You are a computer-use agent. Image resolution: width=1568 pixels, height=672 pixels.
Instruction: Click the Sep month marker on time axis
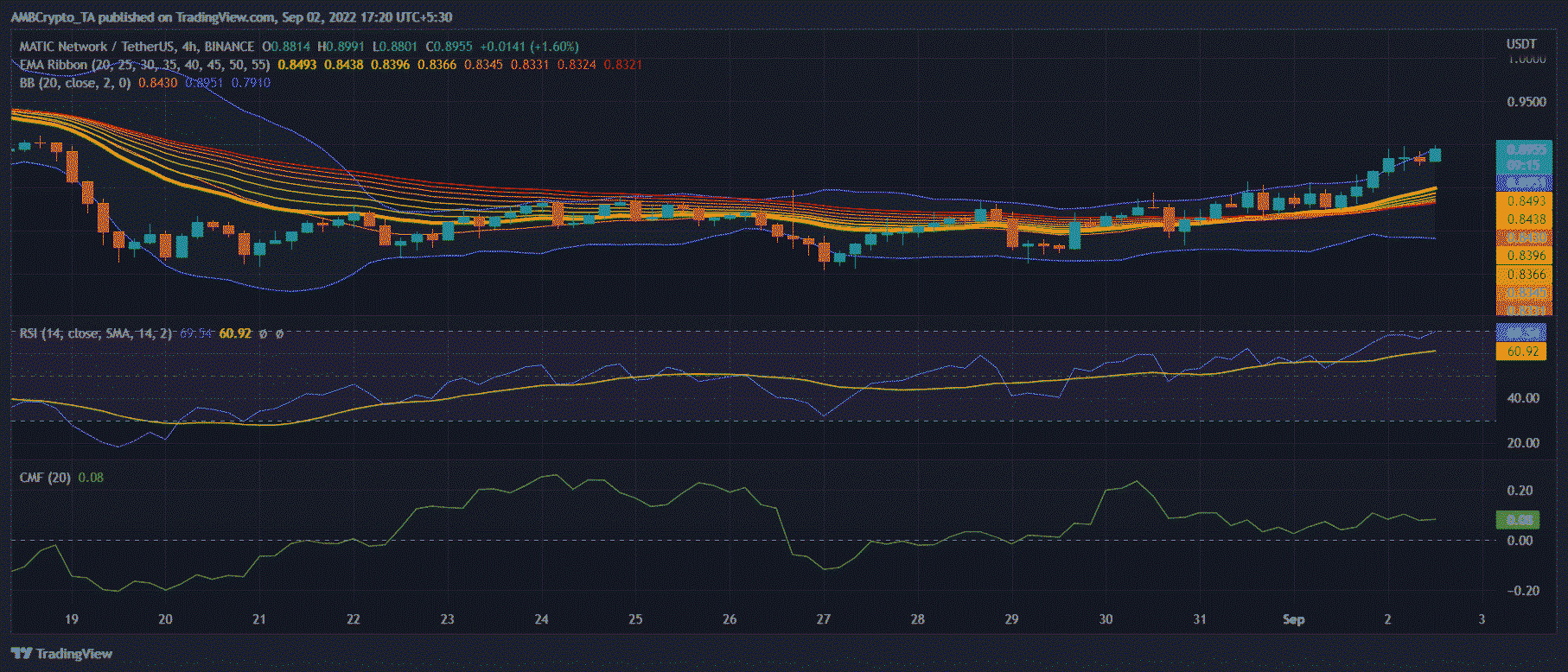[x=1293, y=619]
